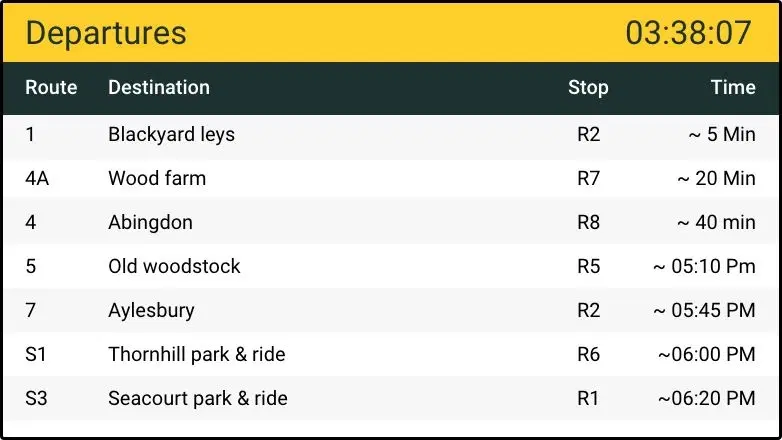This screenshot has height=440, width=782.
Task: Open the Blackyard leys destination
Action: [x=171, y=134]
